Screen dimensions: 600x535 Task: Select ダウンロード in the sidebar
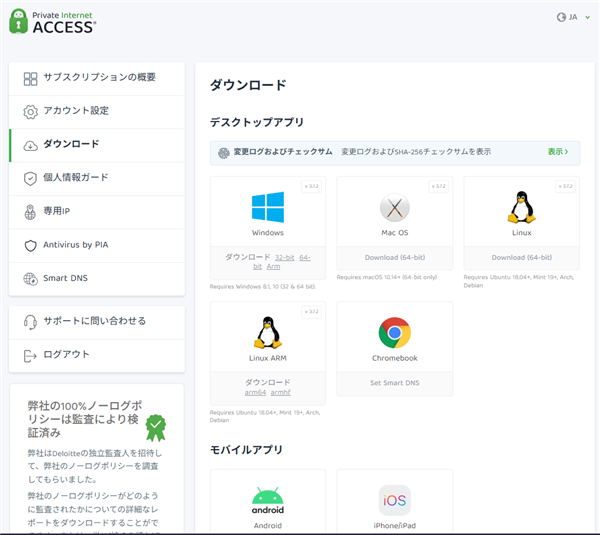(x=97, y=145)
